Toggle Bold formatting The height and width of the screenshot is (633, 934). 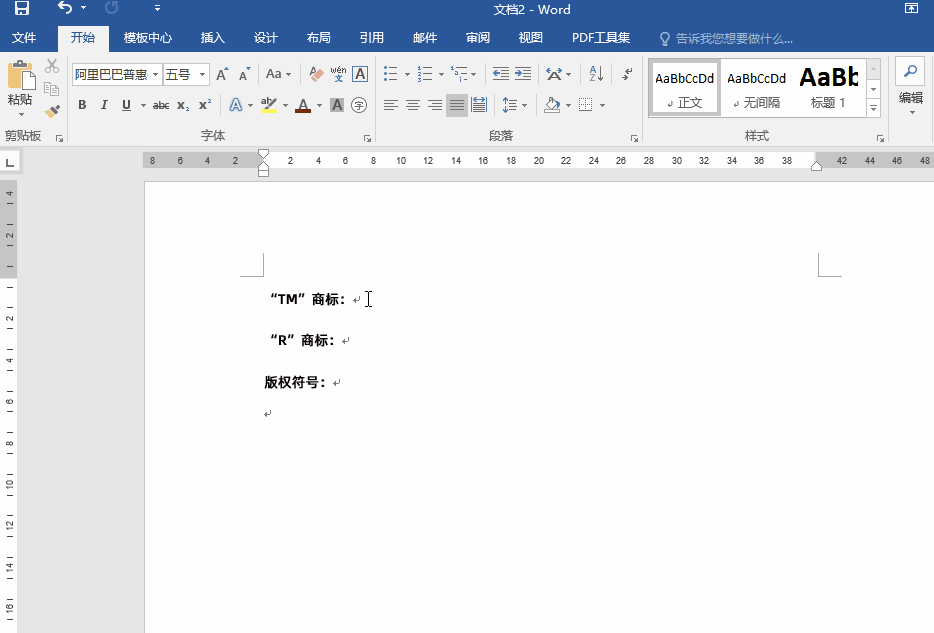coord(82,105)
